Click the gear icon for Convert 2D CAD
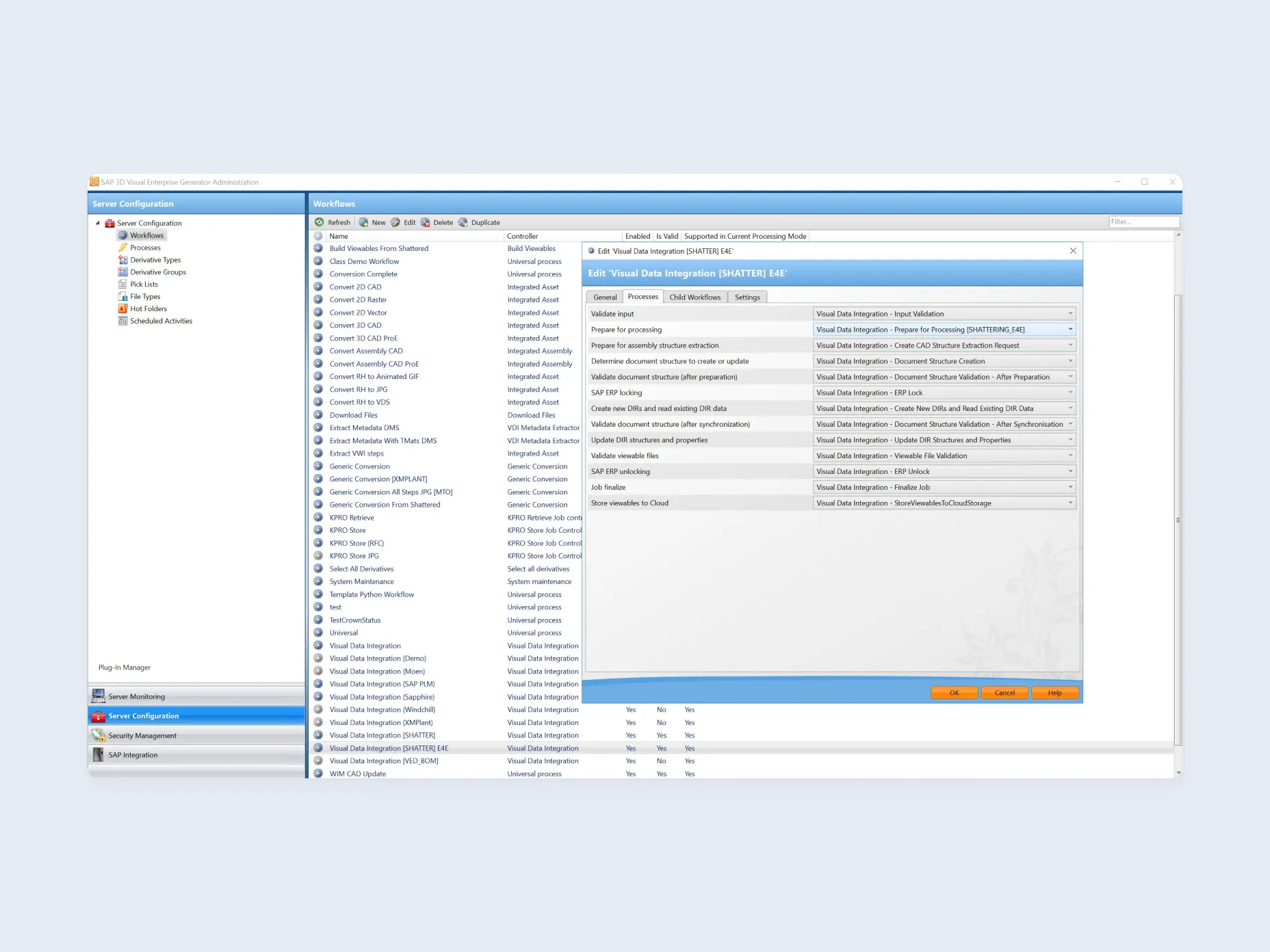The width and height of the screenshot is (1270, 952). (x=318, y=287)
